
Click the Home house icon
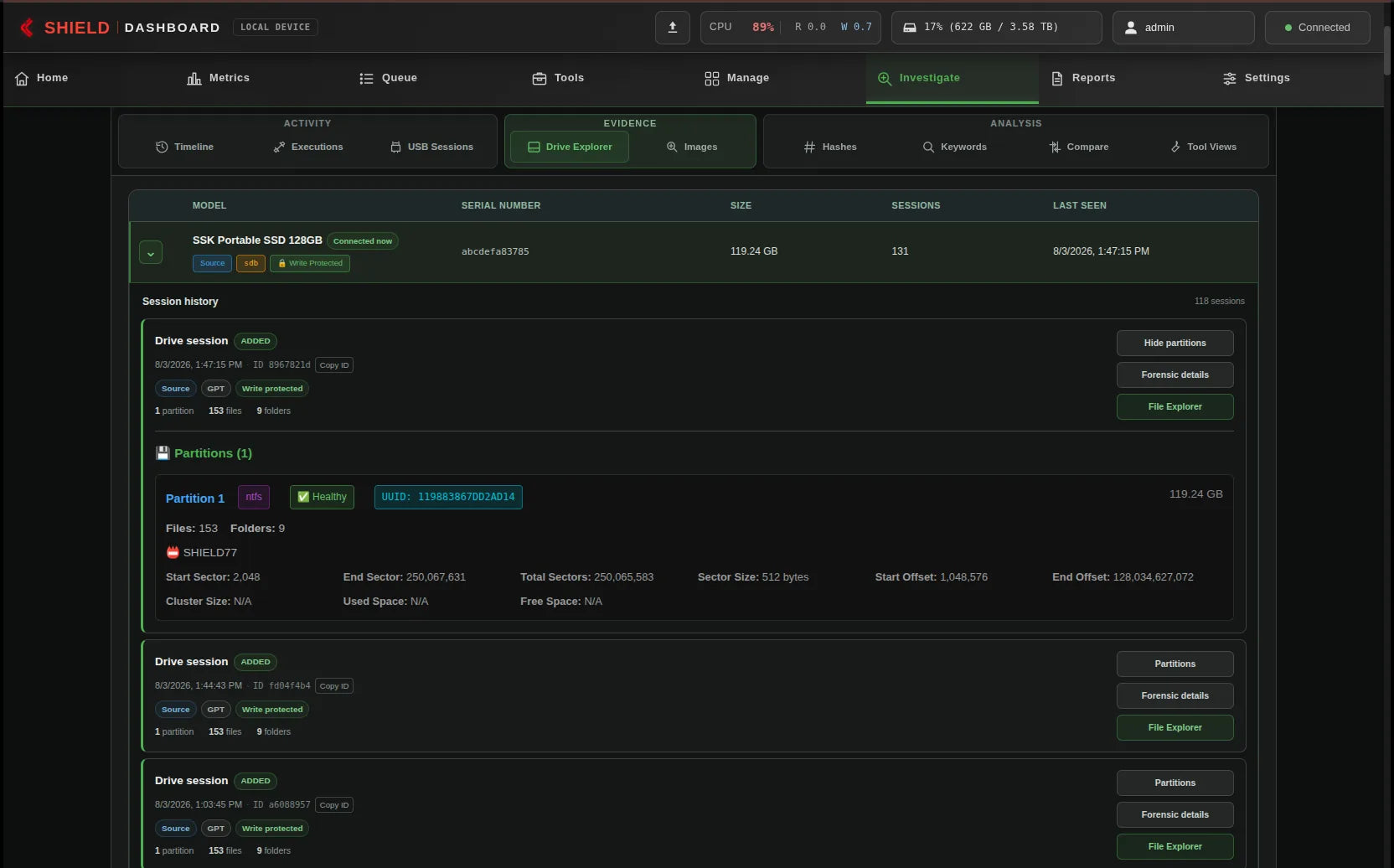pos(22,78)
